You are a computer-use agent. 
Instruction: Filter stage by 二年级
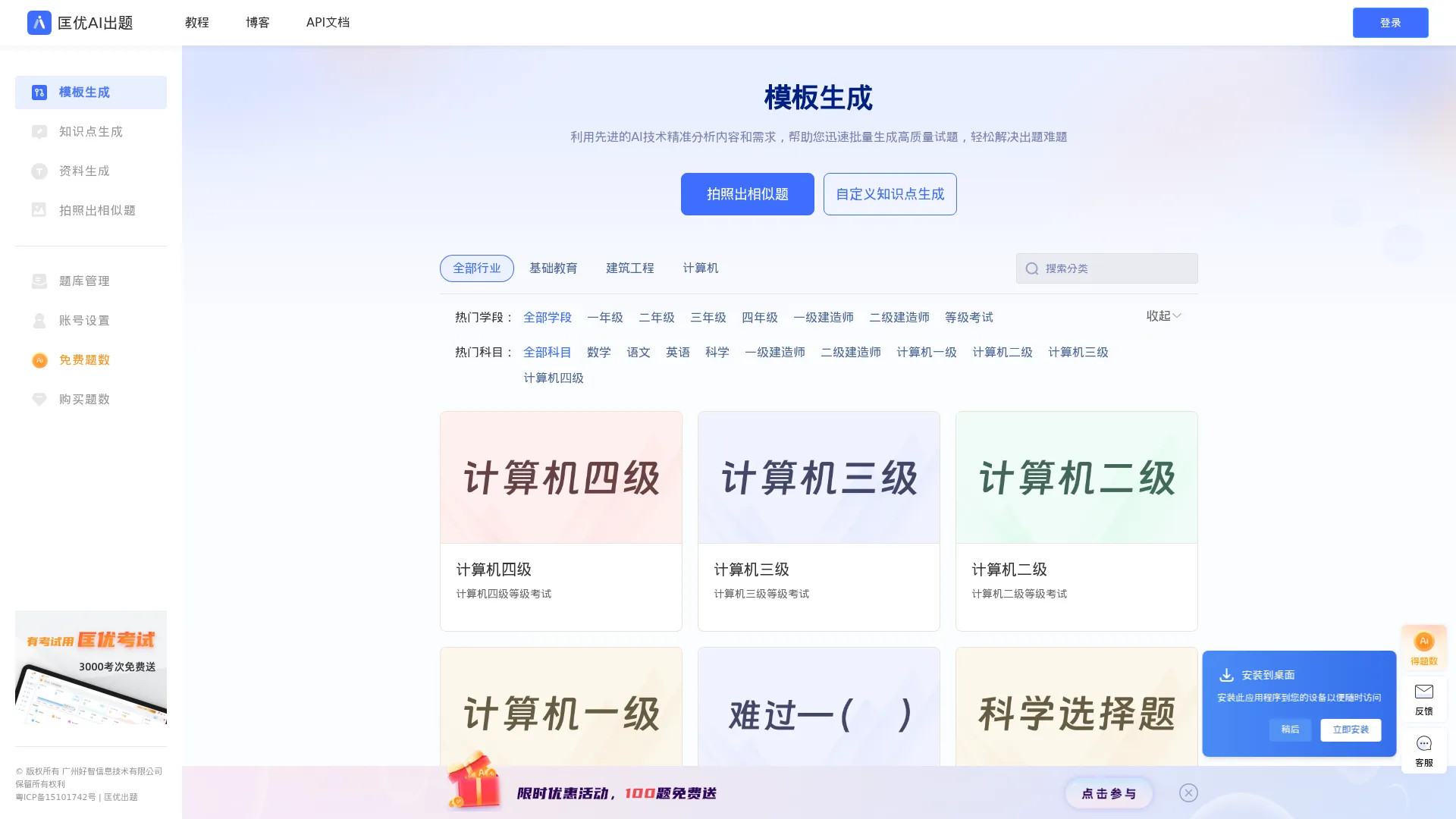point(657,318)
